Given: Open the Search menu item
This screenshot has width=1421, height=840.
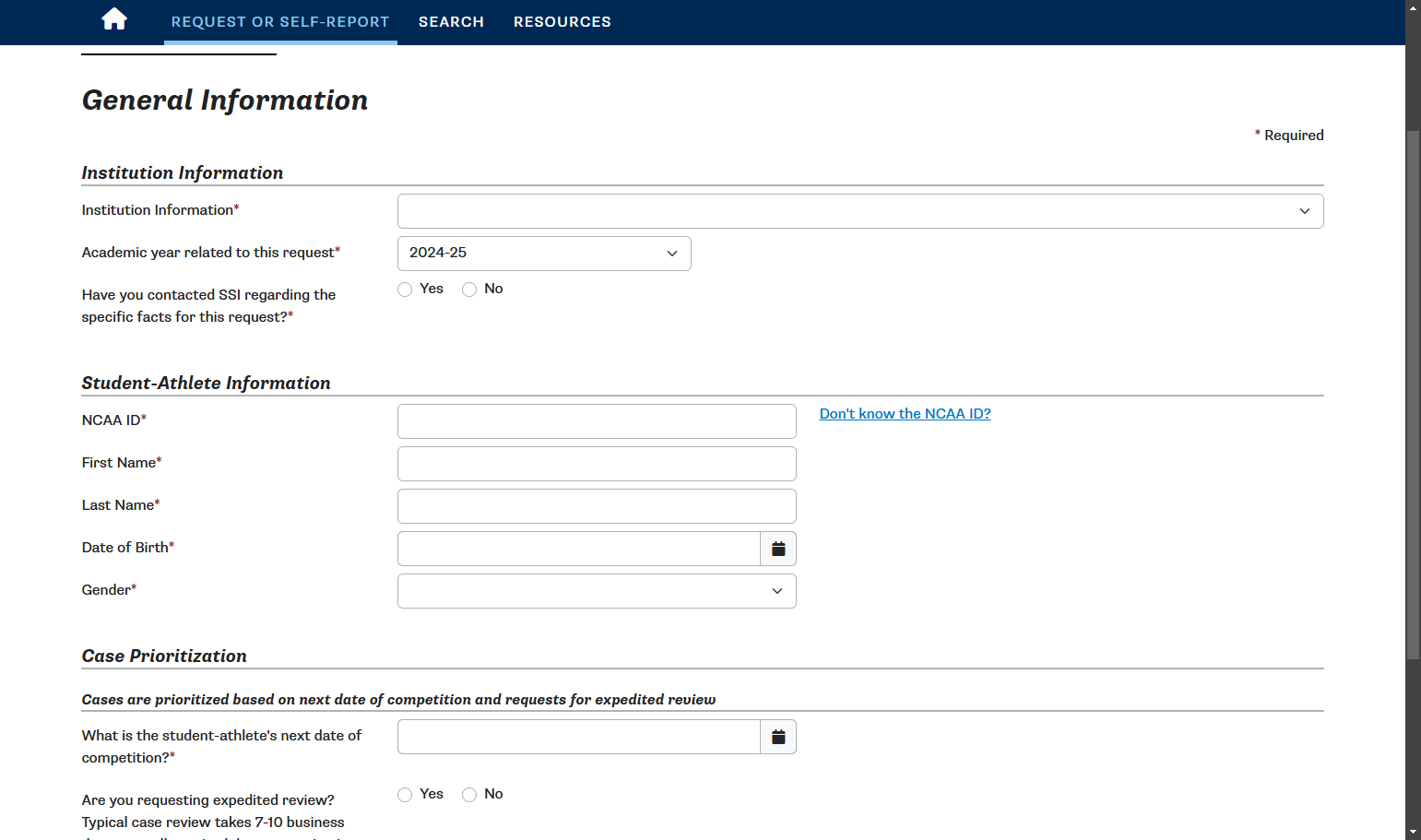Looking at the screenshot, I should pos(451,22).
